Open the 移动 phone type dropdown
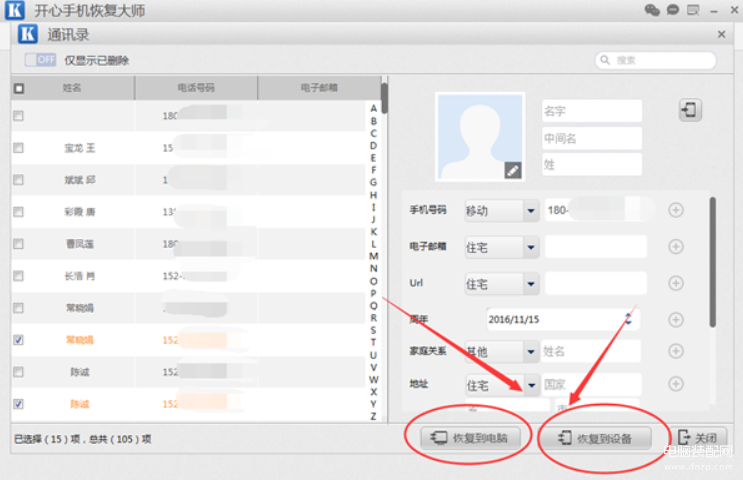This screenshot has width=743, height=480. click(x=502, y=210)
